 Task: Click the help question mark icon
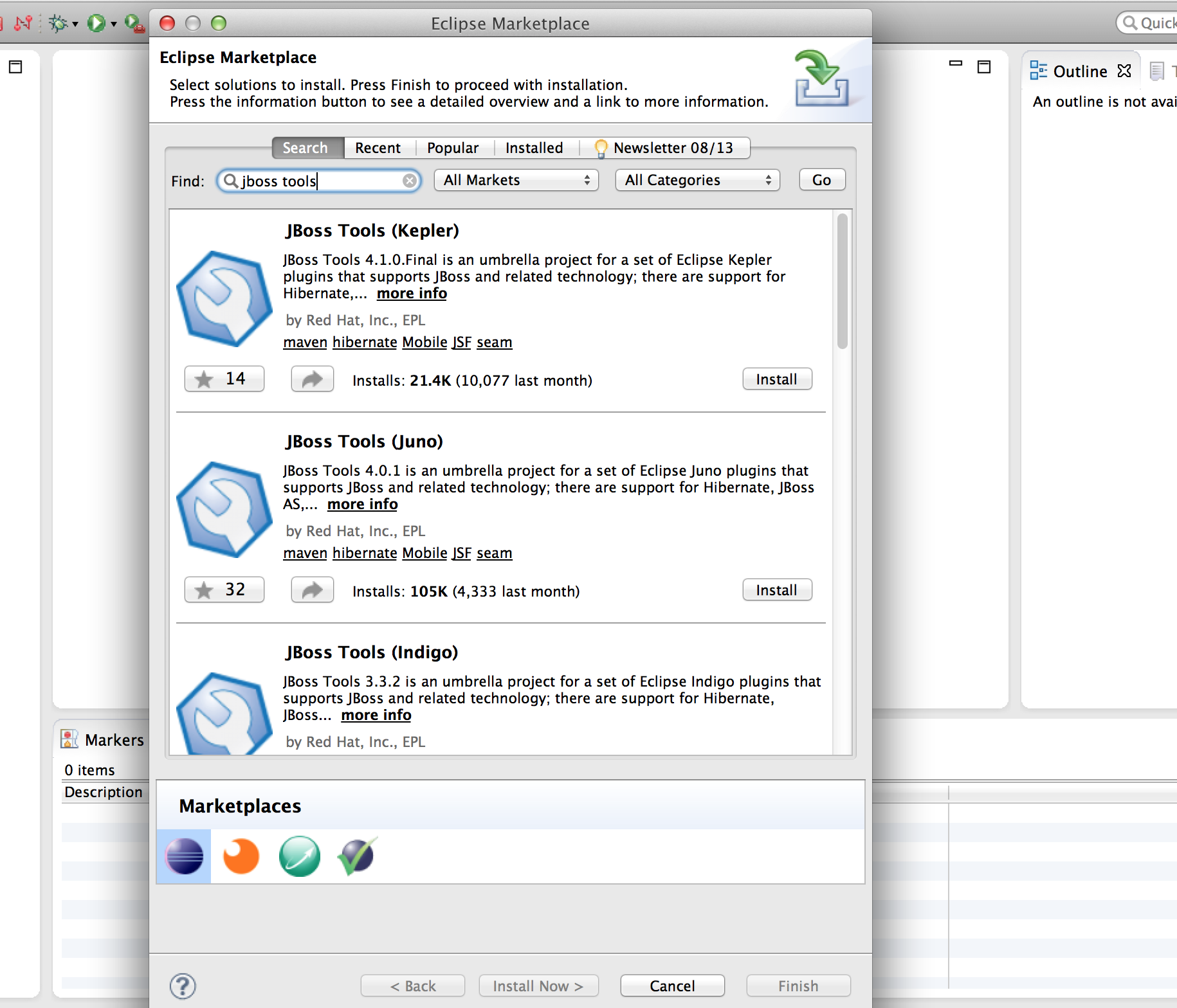(x=183, y=986)
